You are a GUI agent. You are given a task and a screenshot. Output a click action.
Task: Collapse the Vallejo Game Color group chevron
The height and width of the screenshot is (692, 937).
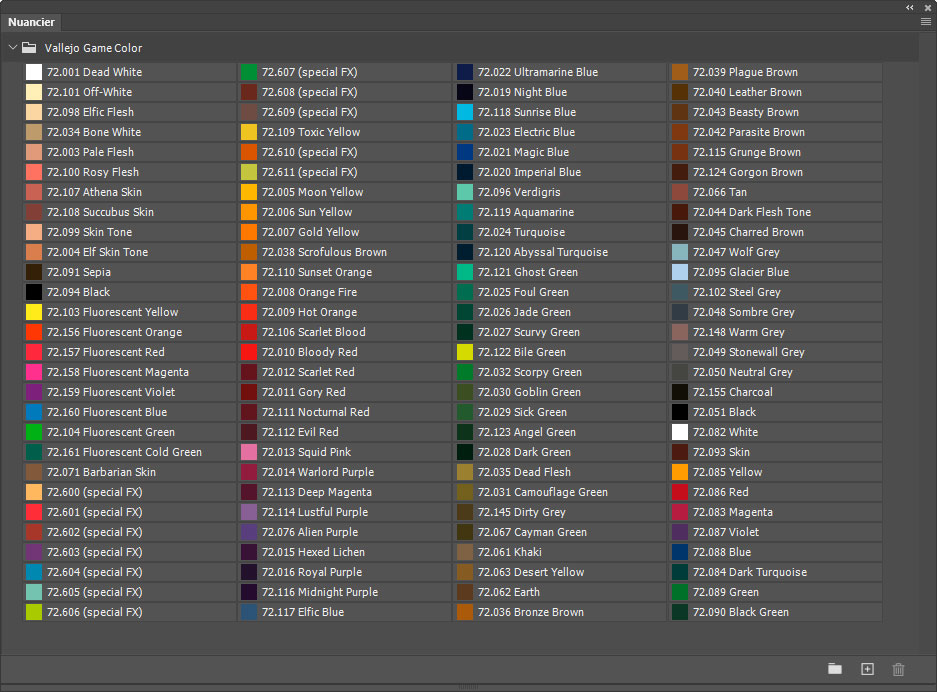[12, 48]
